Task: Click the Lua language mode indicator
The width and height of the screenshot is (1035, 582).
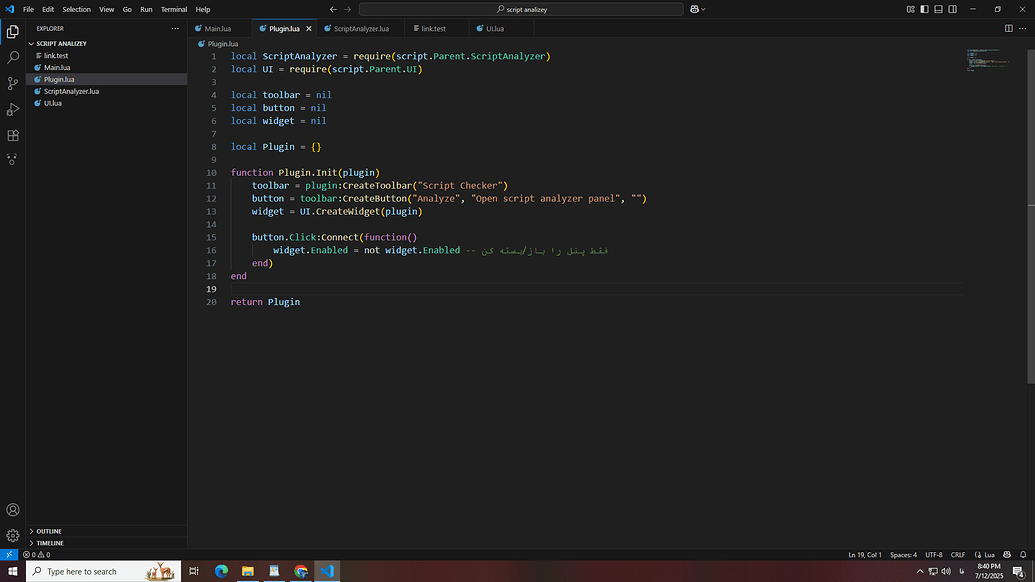Action: point(986,554)
